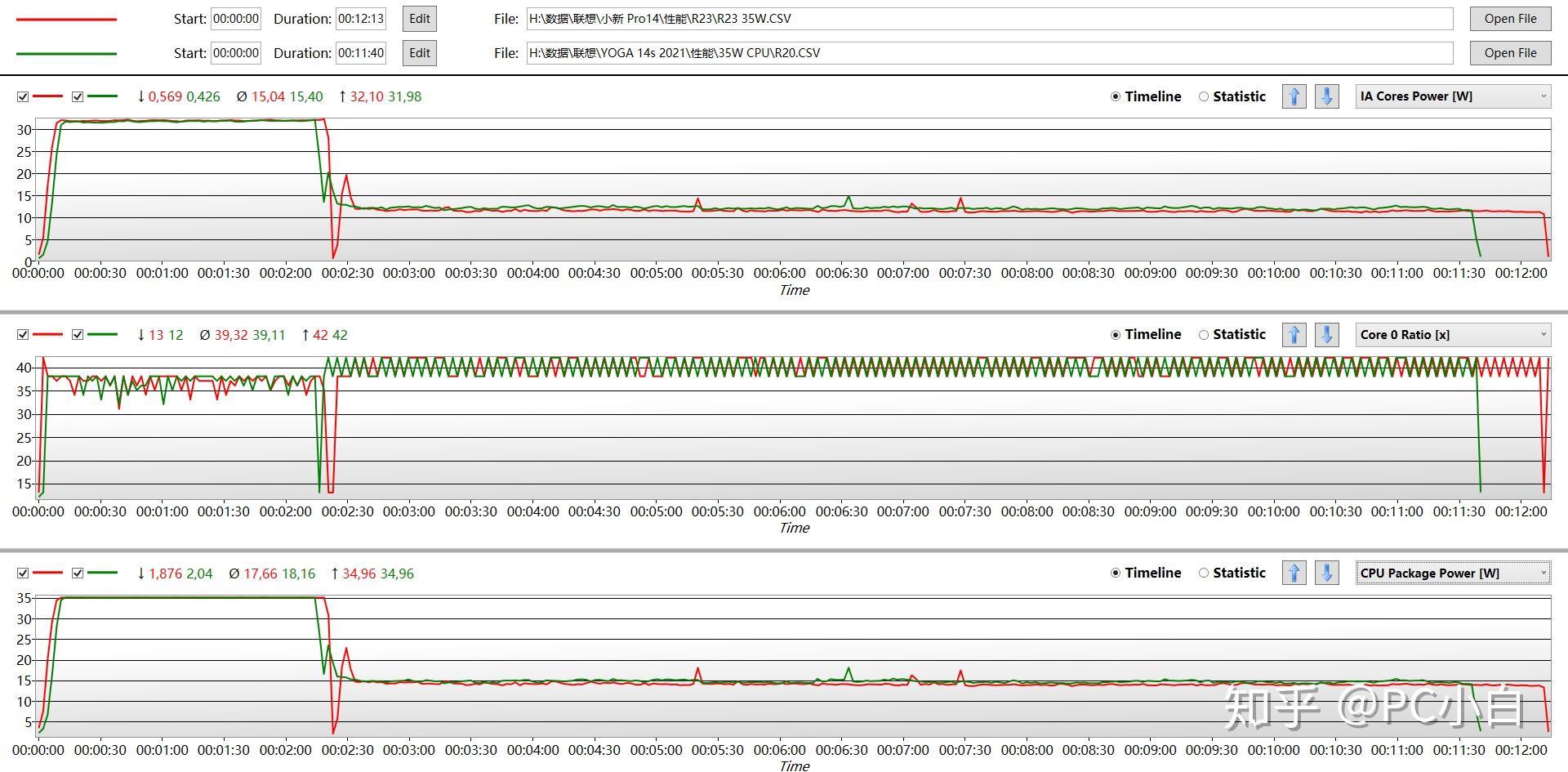Click the red minimum value 0,569
The height and width of the screenshot is (772, 1568).
[165, 96]
